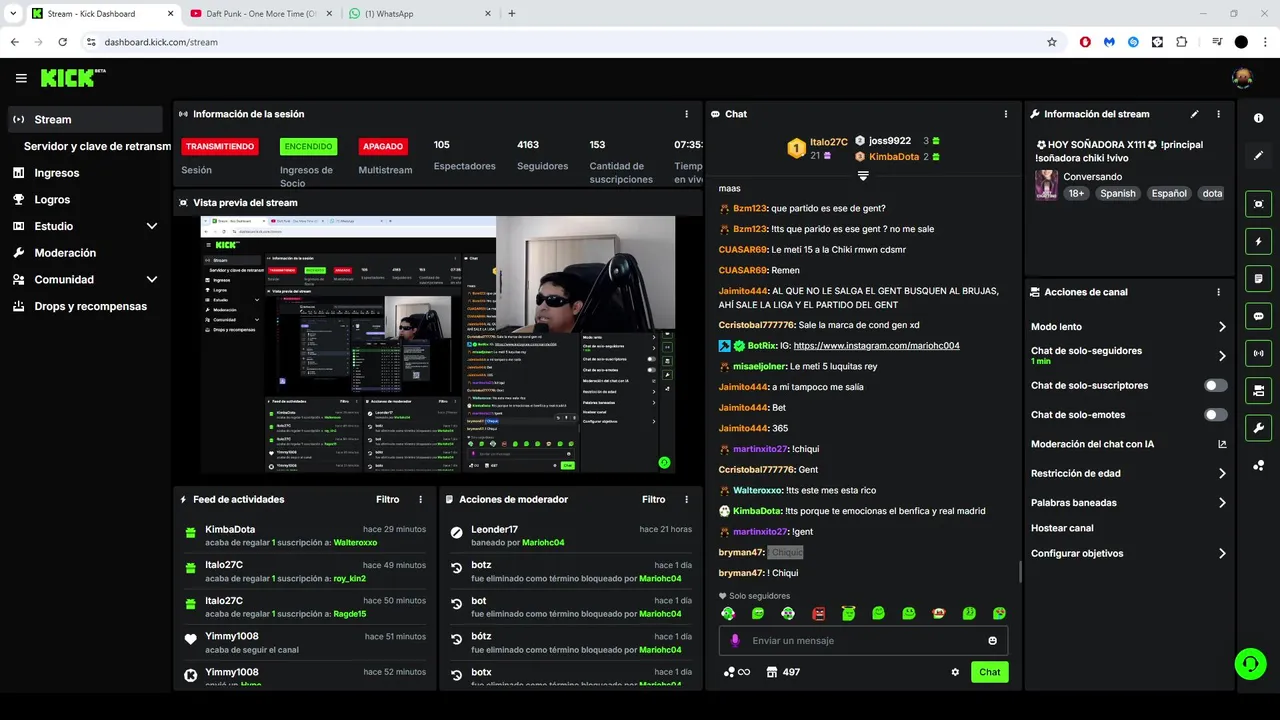1280x720 pixels.
Task: Click the shop icon showing 497
Action: point(783,672)
